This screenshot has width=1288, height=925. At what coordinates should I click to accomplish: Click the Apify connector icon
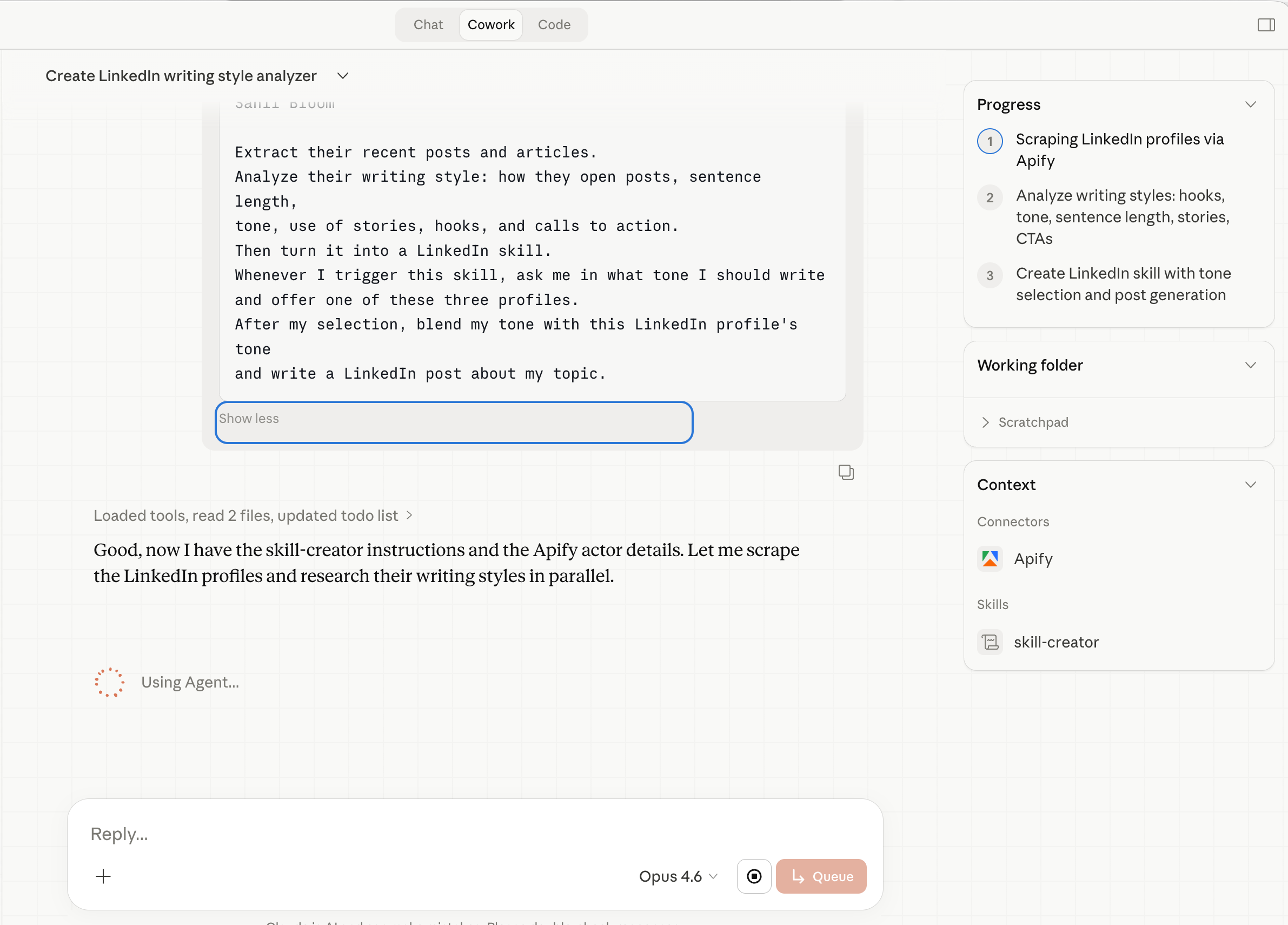pos(990,559)
